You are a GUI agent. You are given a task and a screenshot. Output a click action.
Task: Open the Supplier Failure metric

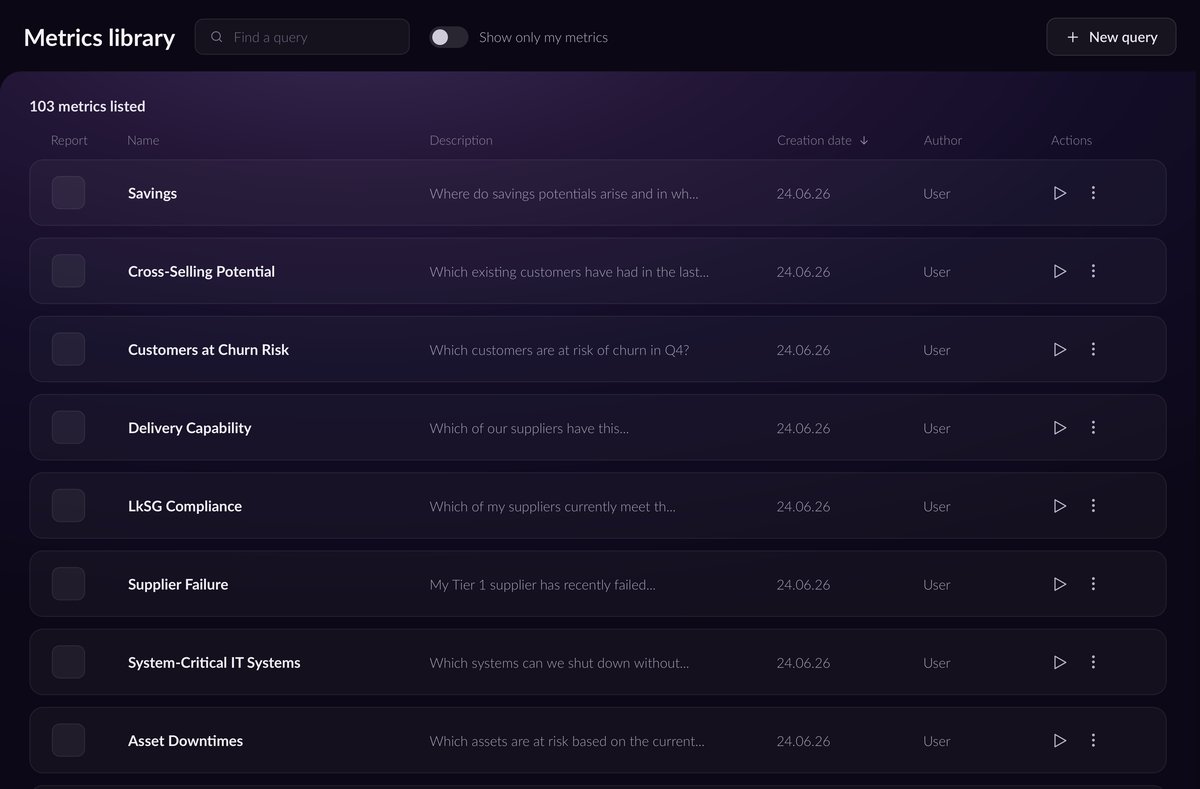[178, 584]
